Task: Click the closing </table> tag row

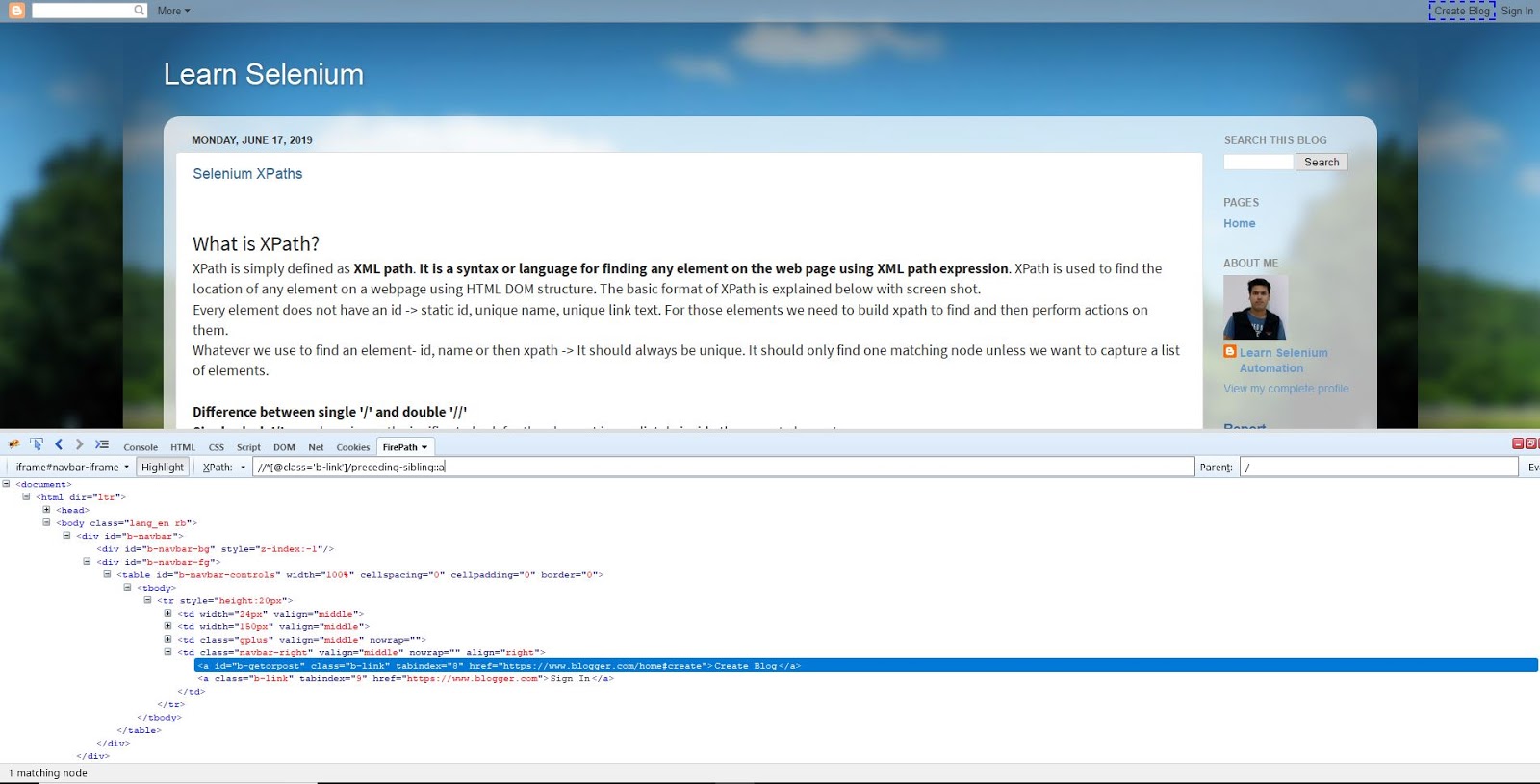Action: point(139,730)
